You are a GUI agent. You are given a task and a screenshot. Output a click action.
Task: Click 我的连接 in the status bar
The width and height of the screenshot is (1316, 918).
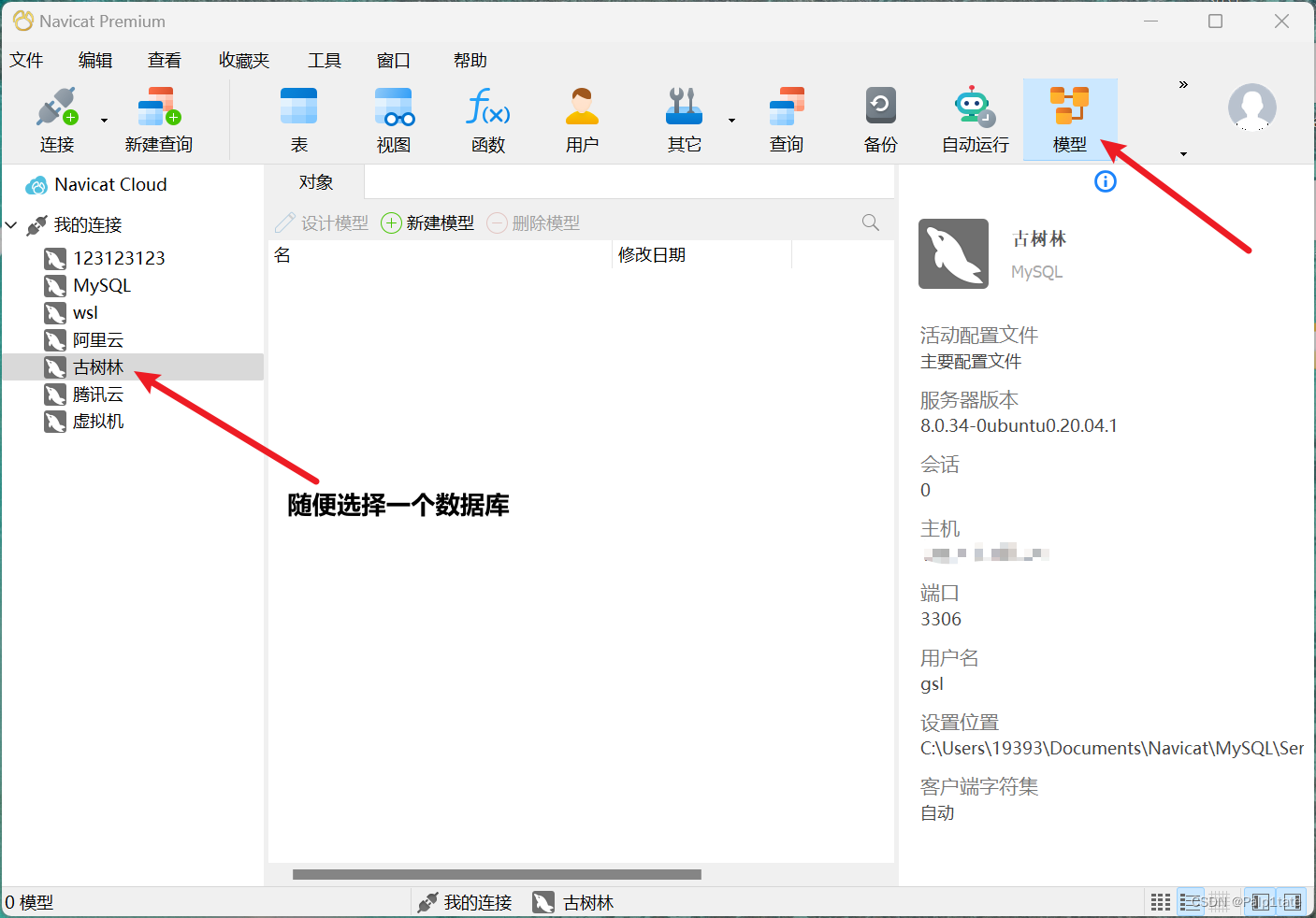tap(465, 903)
